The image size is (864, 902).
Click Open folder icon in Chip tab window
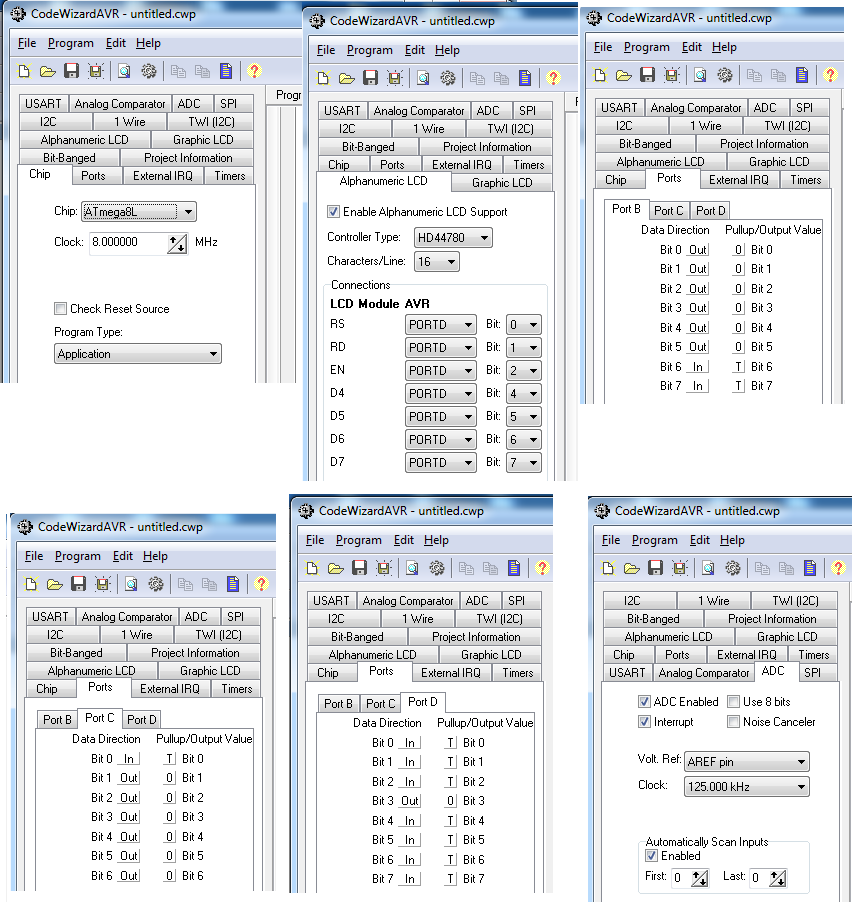(x=48, y=71)
